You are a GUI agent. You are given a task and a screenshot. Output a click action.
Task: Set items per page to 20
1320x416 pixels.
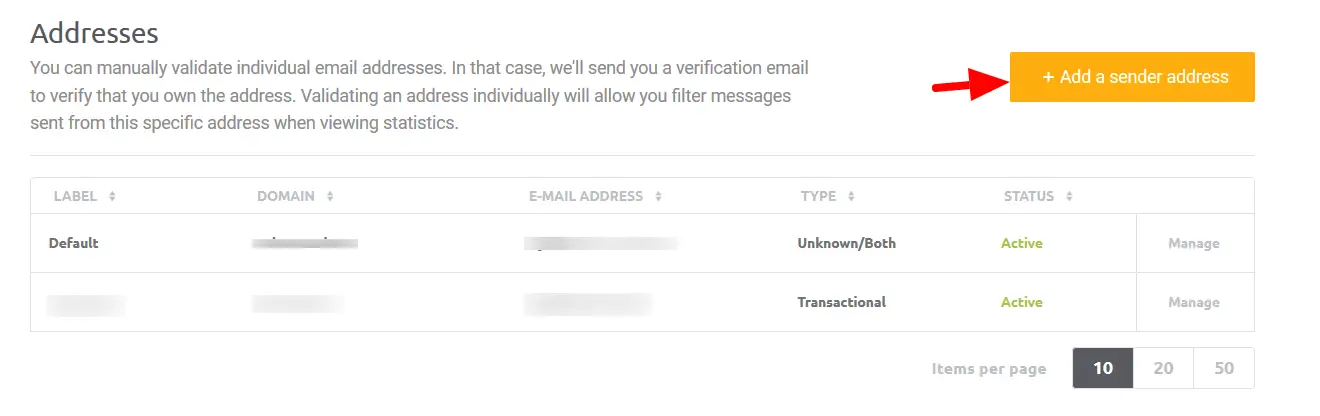[1163, 368]
